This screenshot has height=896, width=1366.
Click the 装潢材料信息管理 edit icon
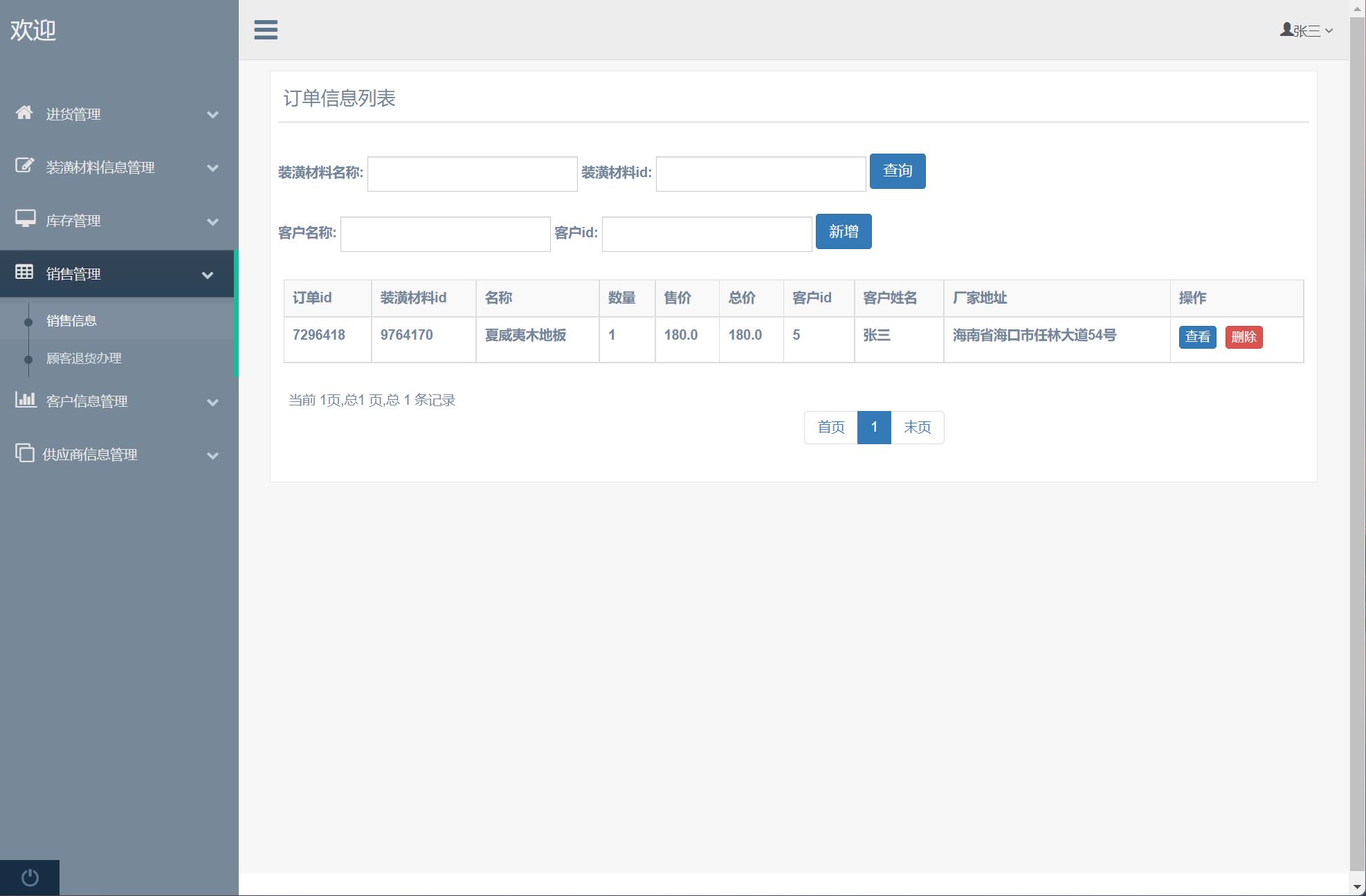pos(25,167)
